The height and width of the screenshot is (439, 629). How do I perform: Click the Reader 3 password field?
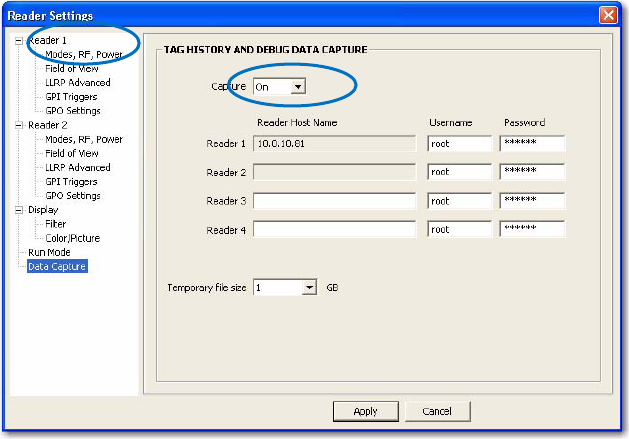click(x=532, y=201)
